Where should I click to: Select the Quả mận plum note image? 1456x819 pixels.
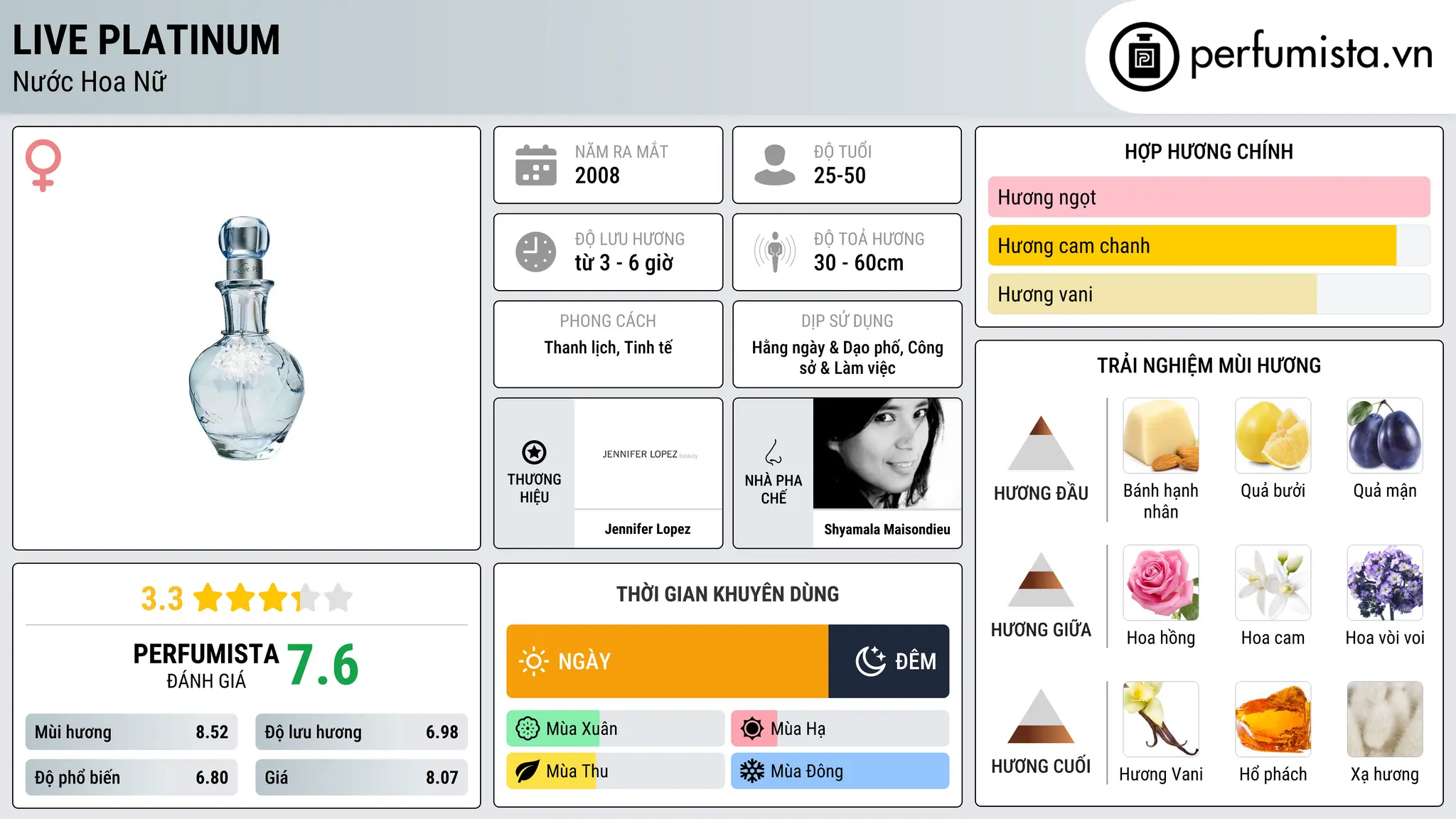(x=1385, y=436)
